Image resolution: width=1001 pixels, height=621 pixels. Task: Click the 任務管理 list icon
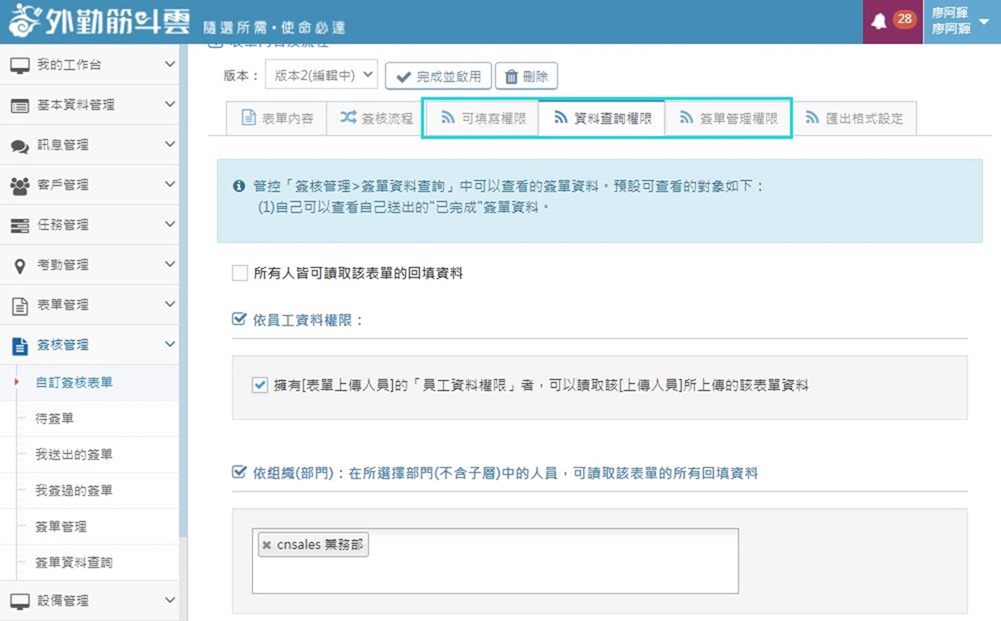coord(20,225)
